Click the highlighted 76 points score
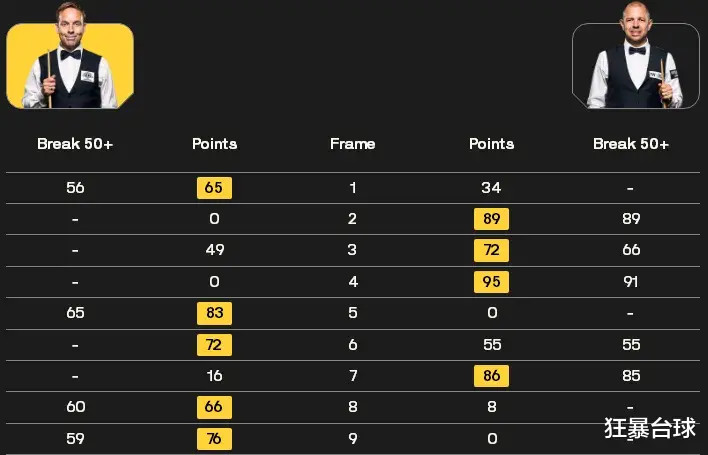Screen dimensions: 708x455 [214, 439]
